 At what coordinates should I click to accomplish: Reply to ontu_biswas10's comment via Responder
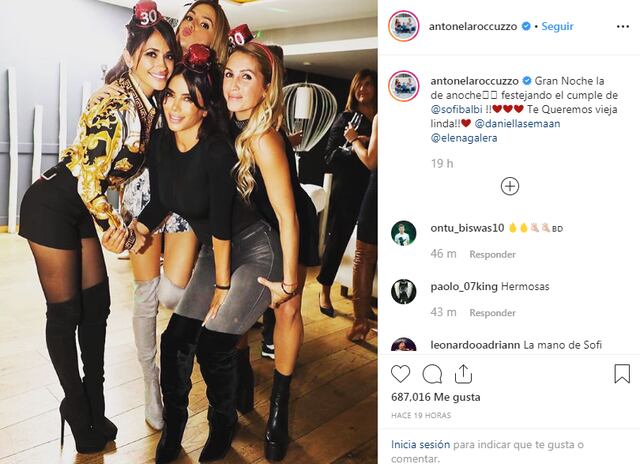coord(492,254)
